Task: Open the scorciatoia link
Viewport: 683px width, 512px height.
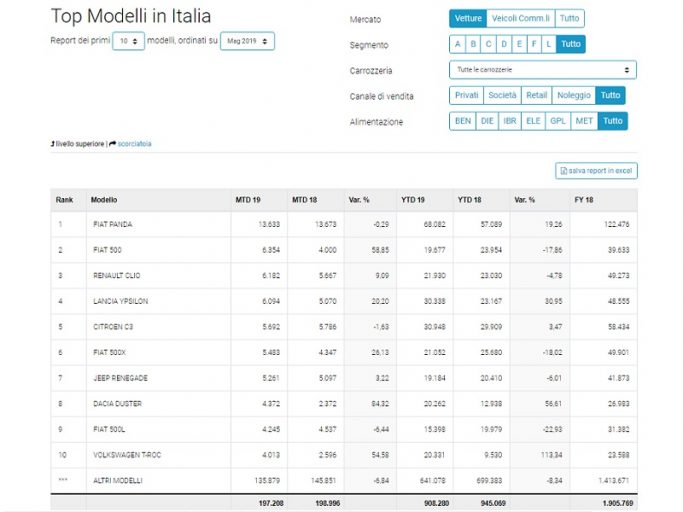Action: pyautogui.click(x=135, y=144)
